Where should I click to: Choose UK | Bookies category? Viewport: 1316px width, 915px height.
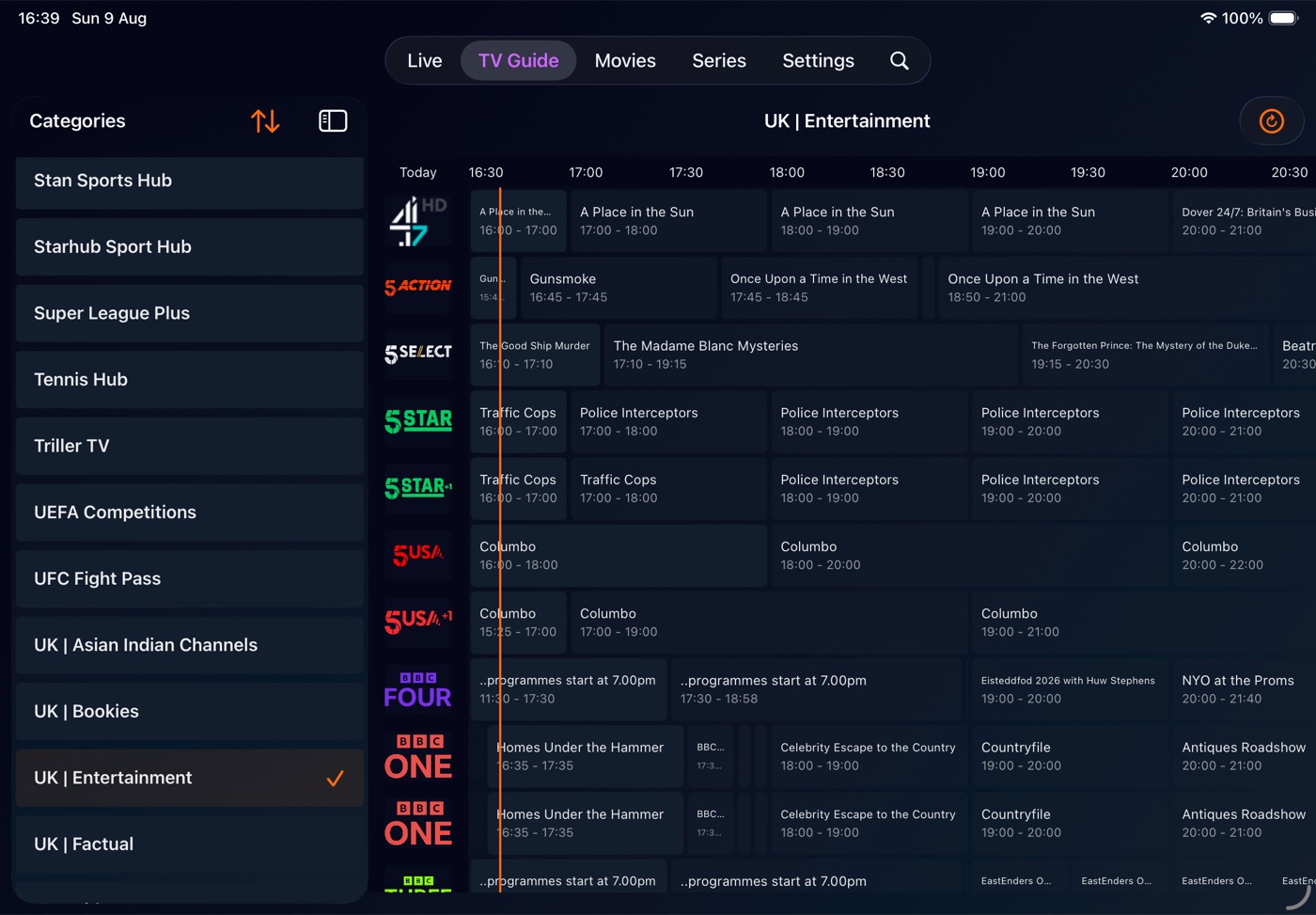190,711
